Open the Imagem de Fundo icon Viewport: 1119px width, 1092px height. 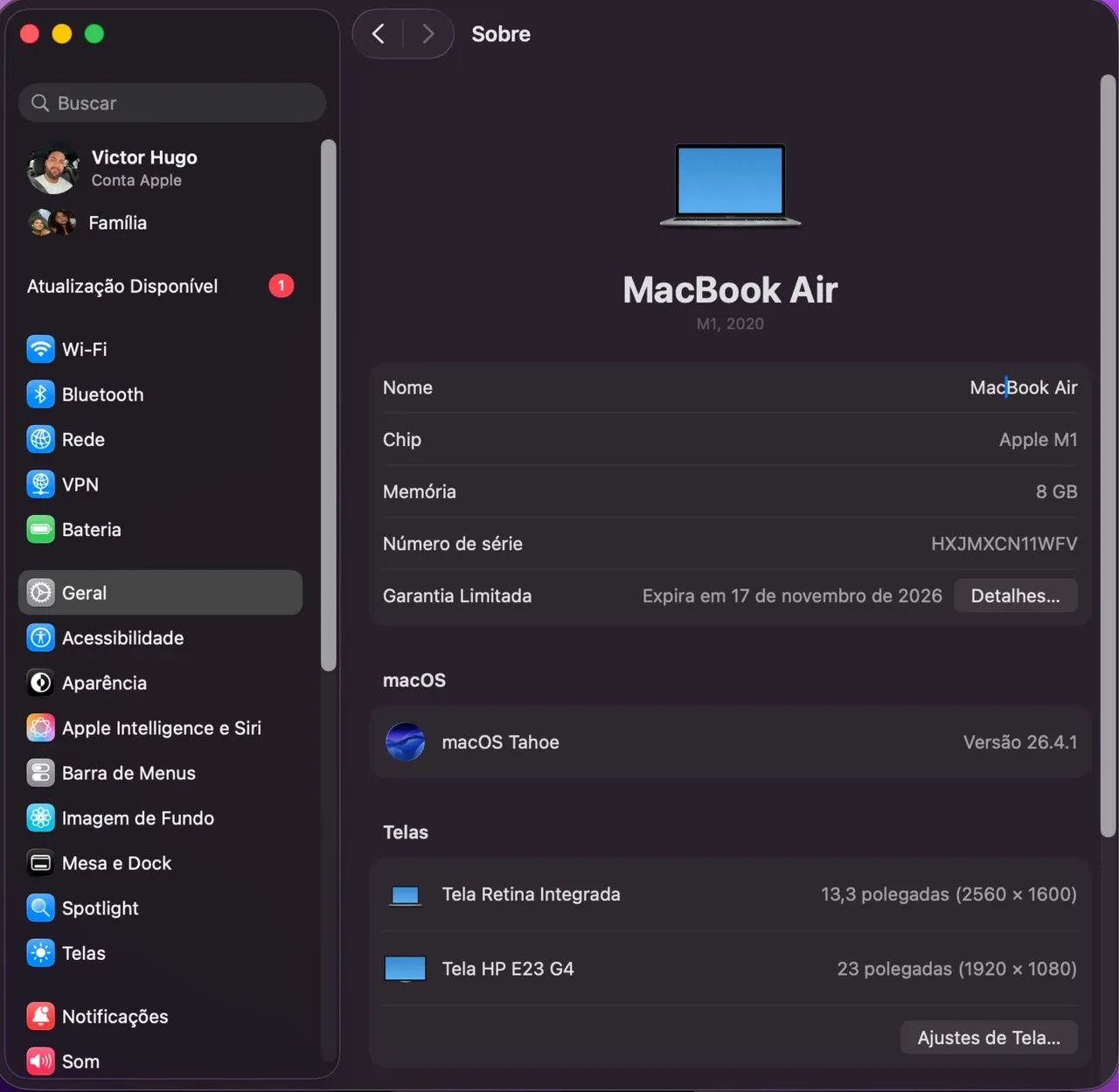coord(40,817)
